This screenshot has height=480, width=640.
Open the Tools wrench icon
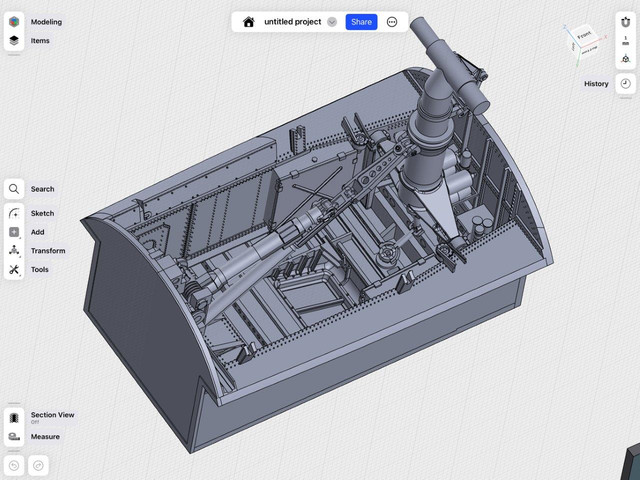click(14, 270)
